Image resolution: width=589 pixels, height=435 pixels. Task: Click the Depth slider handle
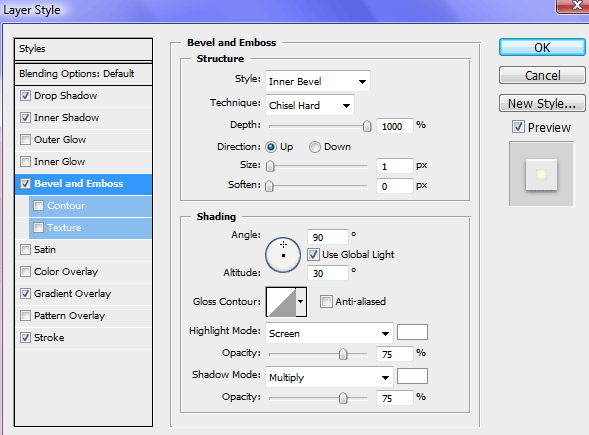[x=367, y=126]
